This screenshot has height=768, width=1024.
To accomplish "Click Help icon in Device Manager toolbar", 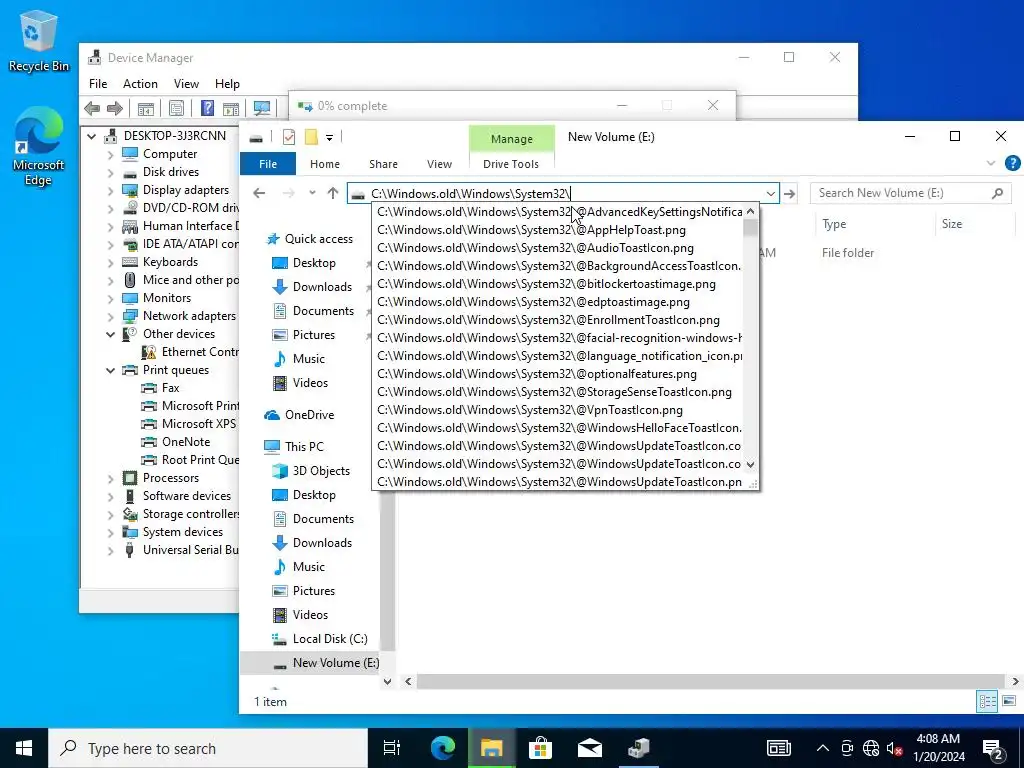I will click(x=207, y=108).
